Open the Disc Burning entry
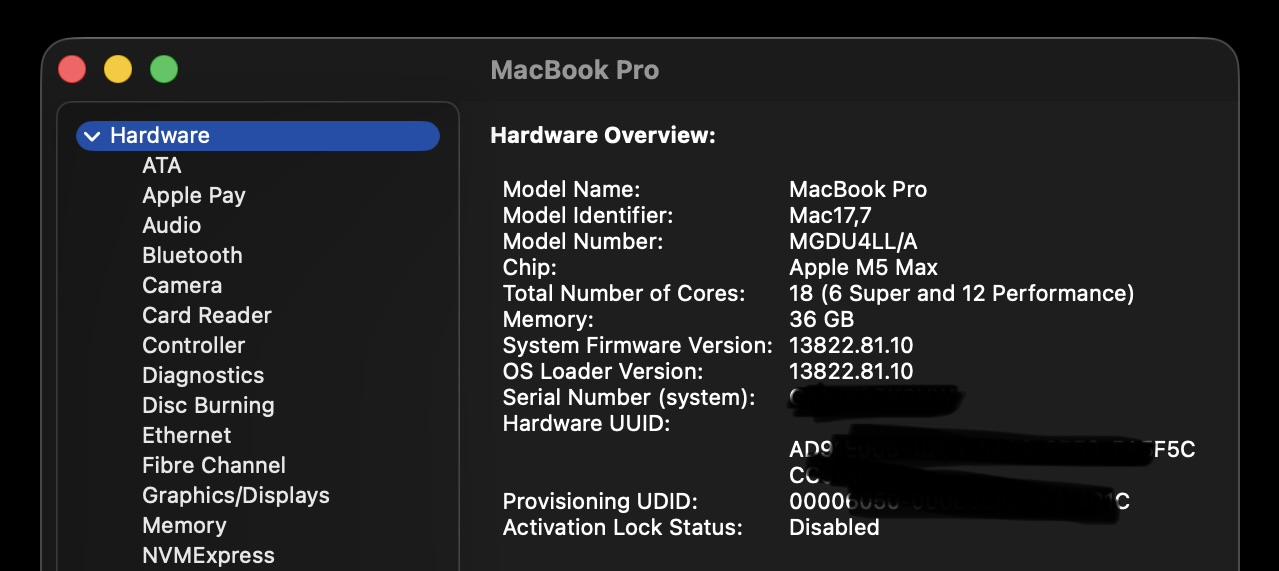1279x571 pixels. (x=208, y=405)
